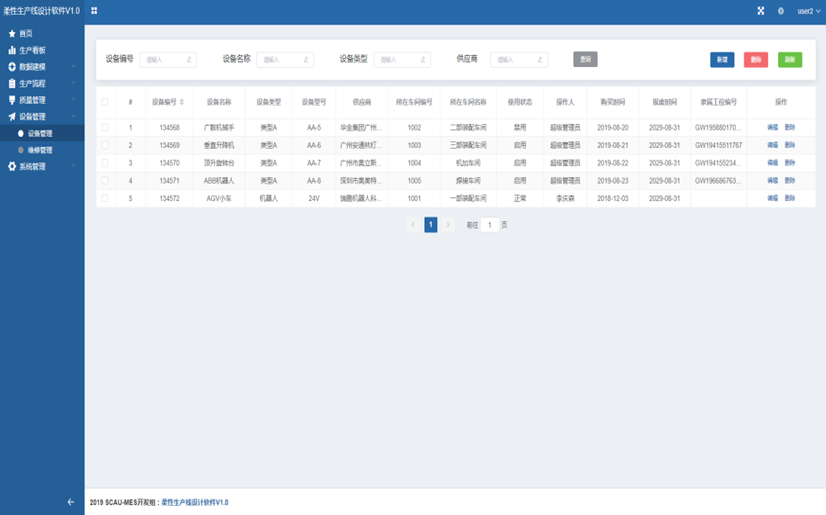
Task: Collapse the sidebar with the bottom arrow
Action: 70,502
